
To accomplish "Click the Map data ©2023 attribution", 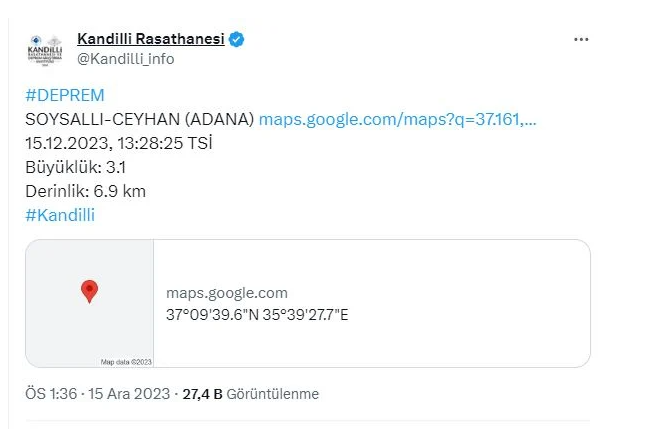I will click(x=126, y=361).
